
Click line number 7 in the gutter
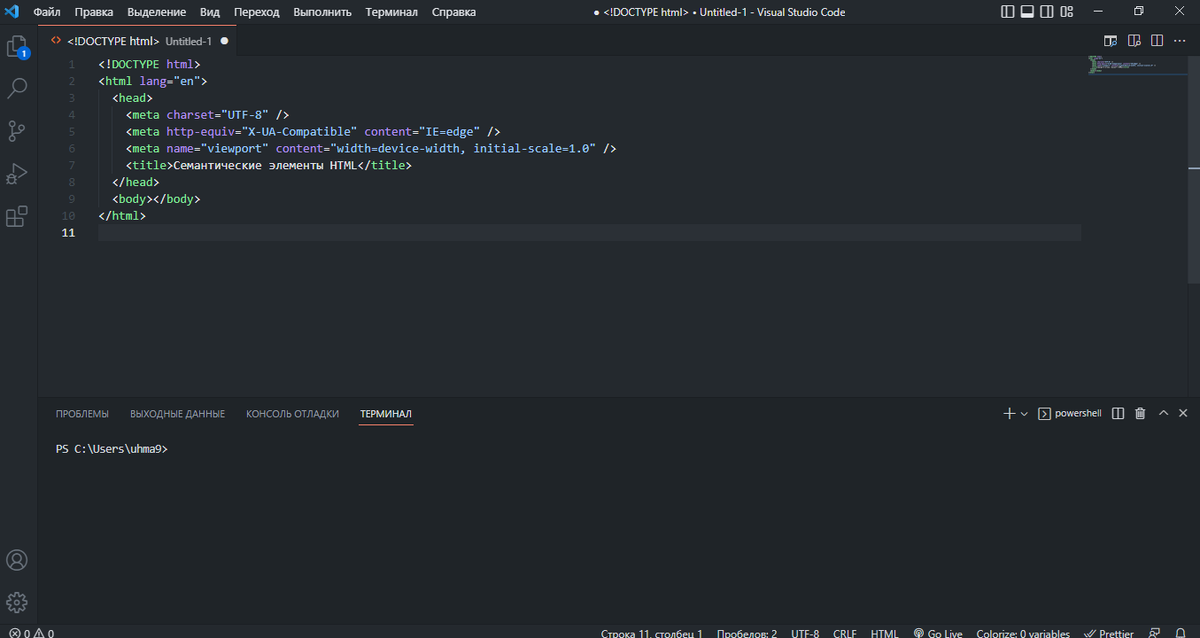[x=71, y=165]
